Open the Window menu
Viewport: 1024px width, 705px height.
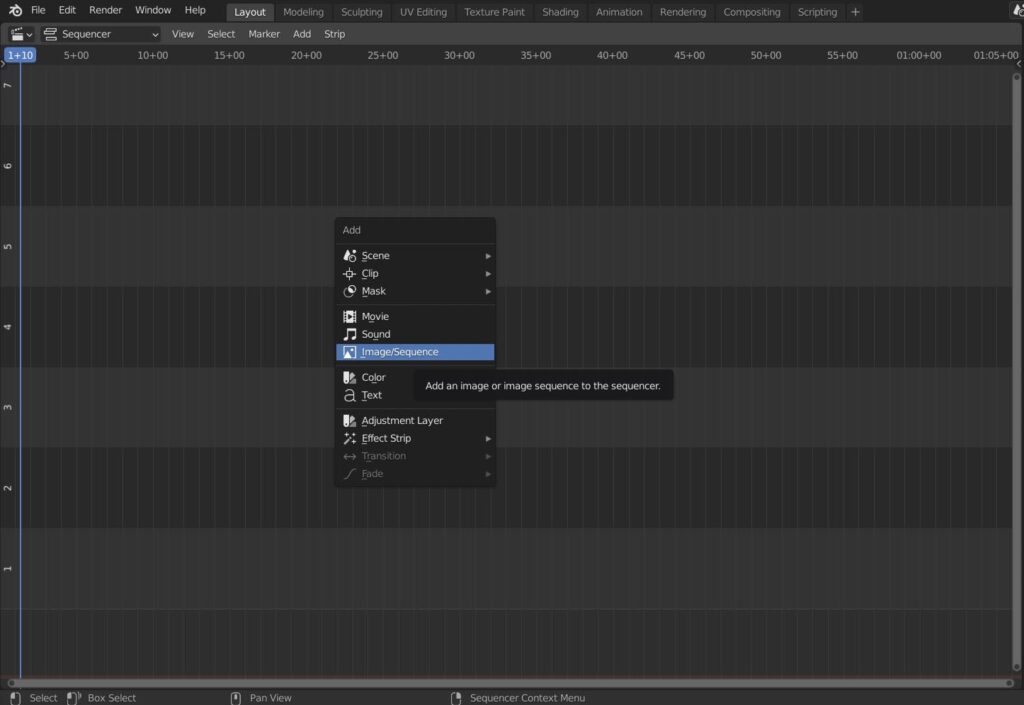[x=153, y=10]
